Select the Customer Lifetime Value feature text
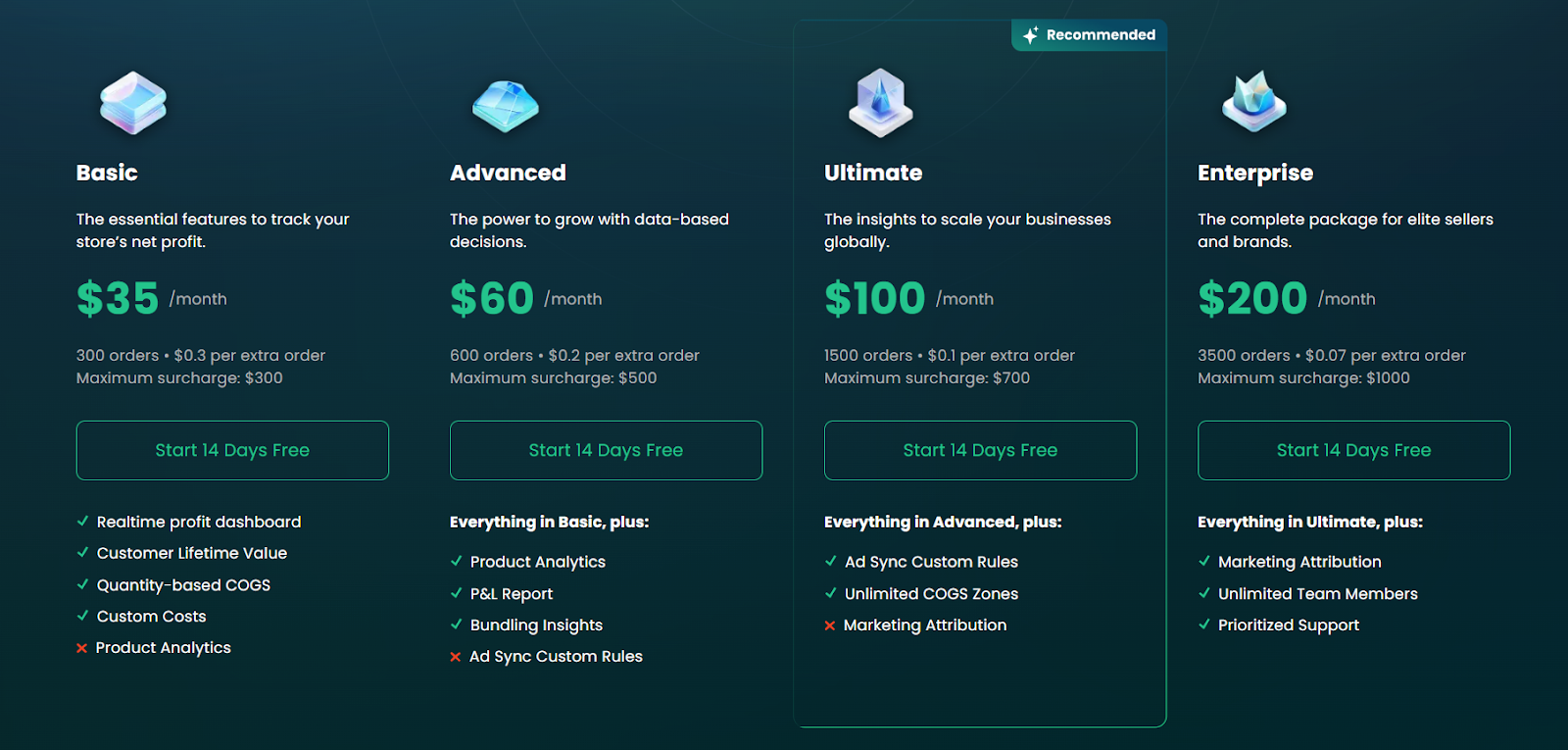The height and width of the screenshot is (750, 1568). (192, 553)
